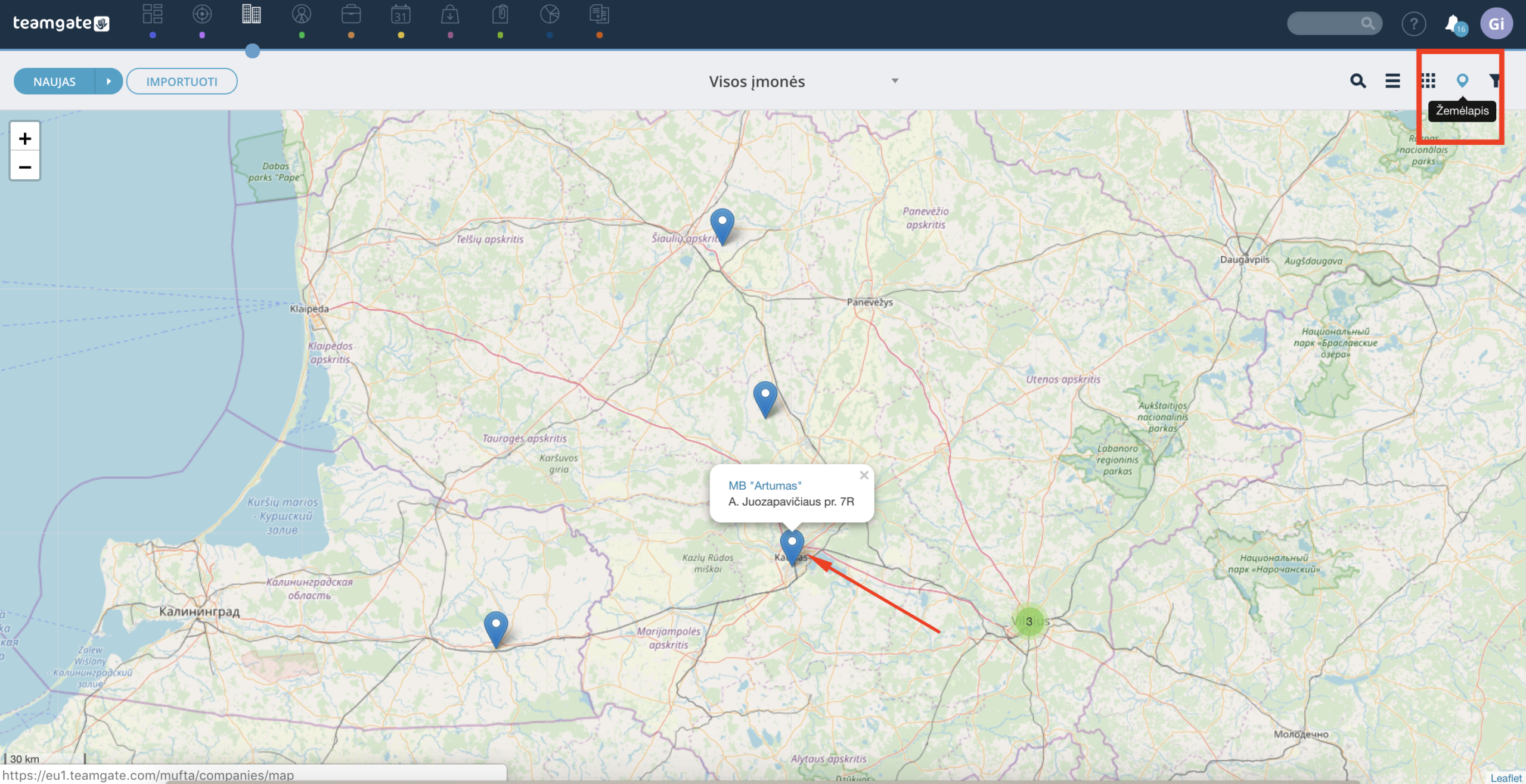This screenshot has height=784, width=1526.
Task: Open the leads target icon
Action: coord(202,14)
